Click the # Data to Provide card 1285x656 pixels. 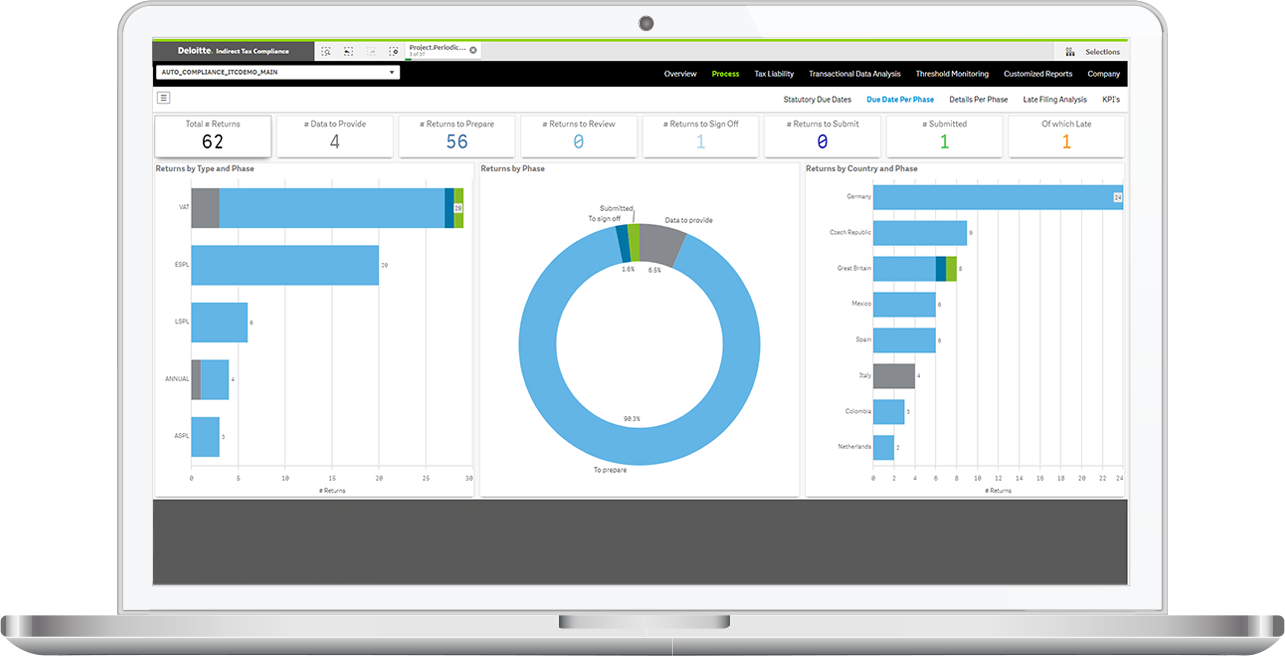click(335, 136)
